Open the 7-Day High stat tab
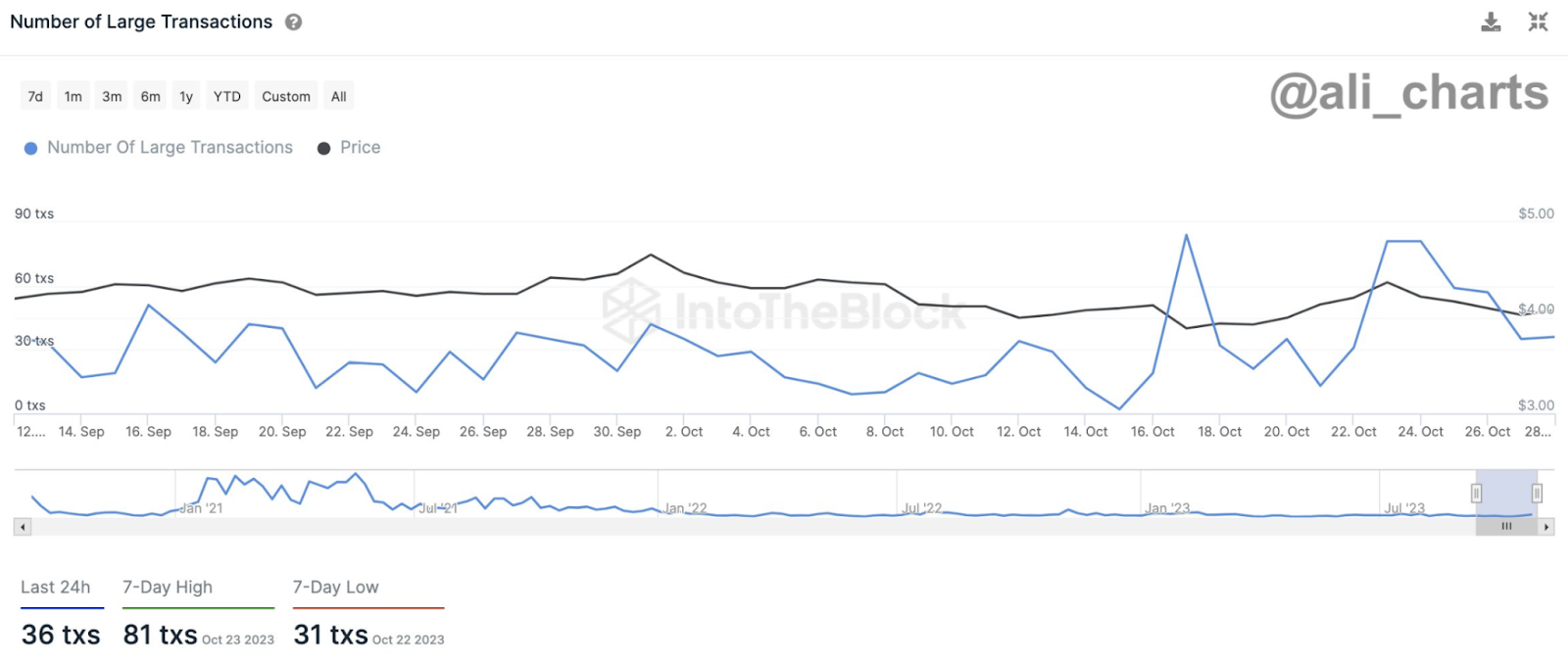The width and height of the screenshot is (1568, 663). [168, 588]
